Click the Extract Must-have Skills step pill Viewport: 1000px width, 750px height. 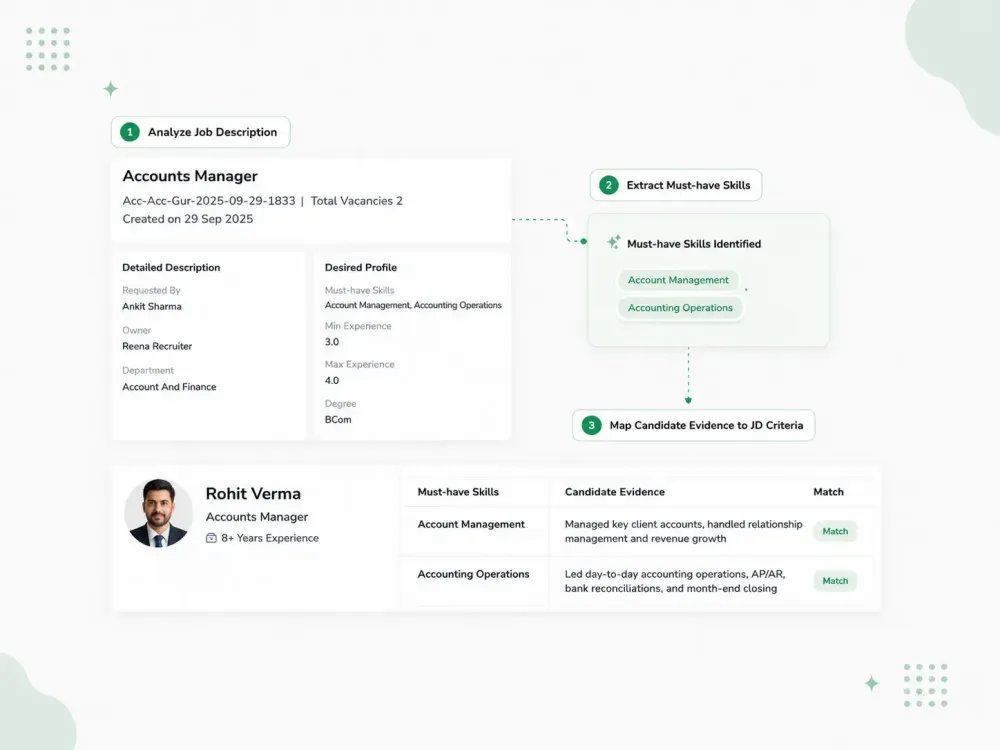click(x=675, y=185)
